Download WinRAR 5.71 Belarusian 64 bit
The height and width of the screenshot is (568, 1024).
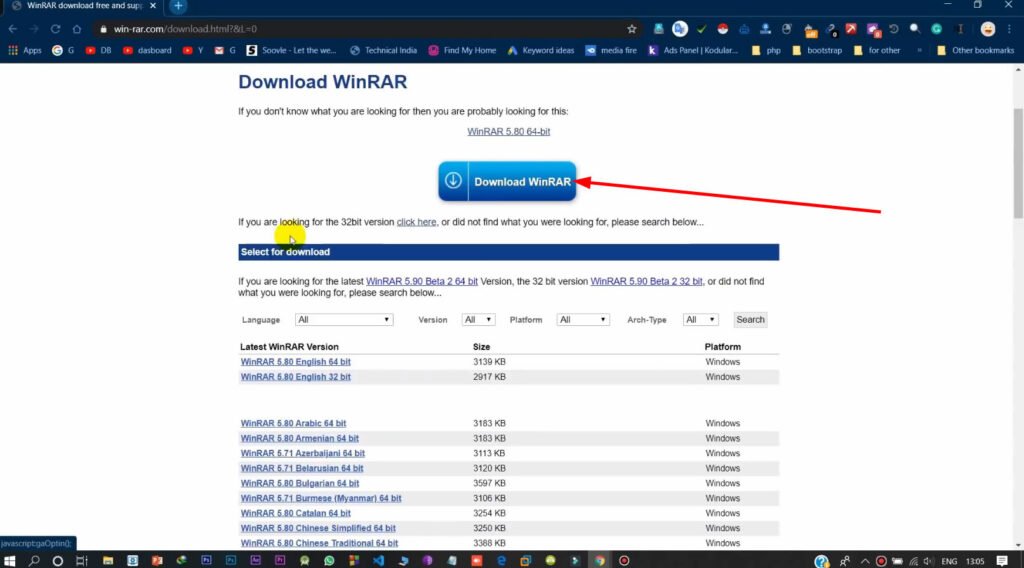pos(302,468)
